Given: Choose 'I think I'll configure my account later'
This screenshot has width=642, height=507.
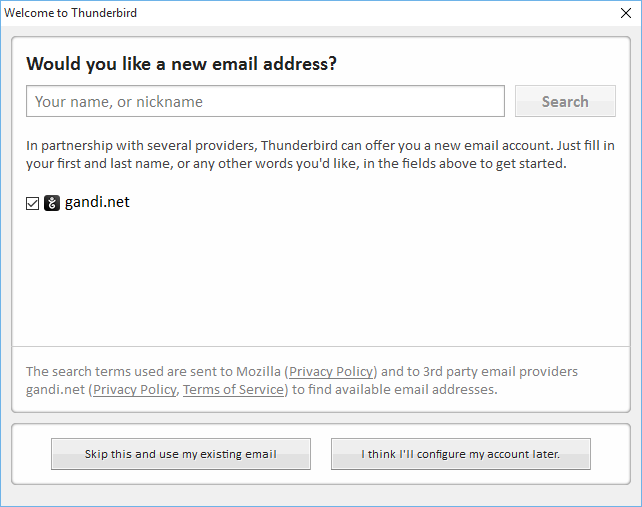Looking at the screenshot, I should click(461, 454).
